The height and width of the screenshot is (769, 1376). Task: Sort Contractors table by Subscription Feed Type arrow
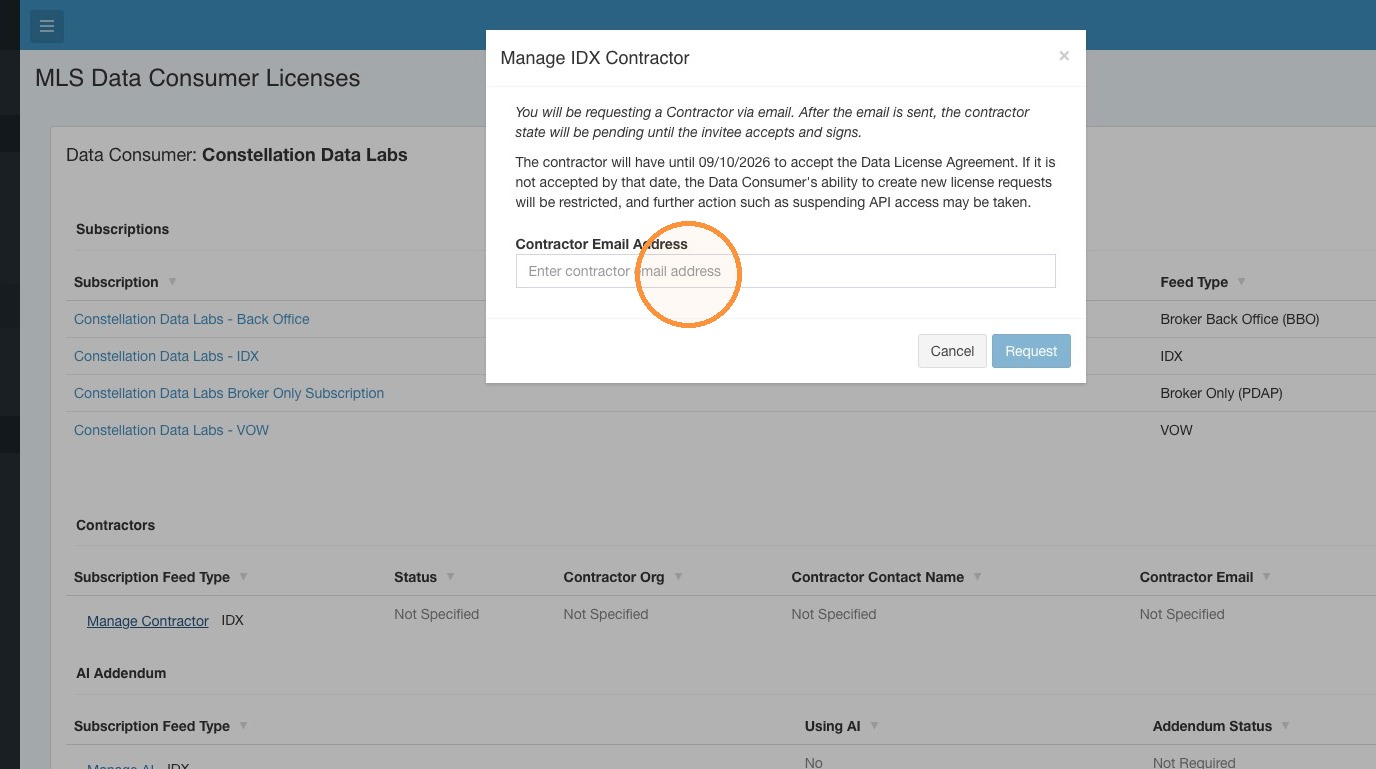point(244,577)
